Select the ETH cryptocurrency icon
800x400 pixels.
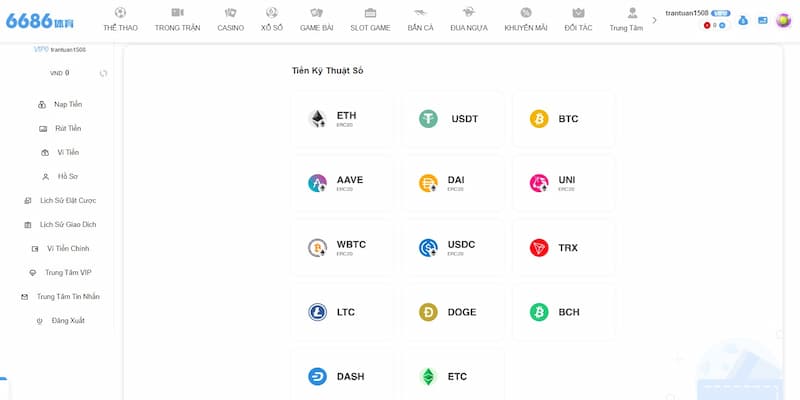coord(317,119)
